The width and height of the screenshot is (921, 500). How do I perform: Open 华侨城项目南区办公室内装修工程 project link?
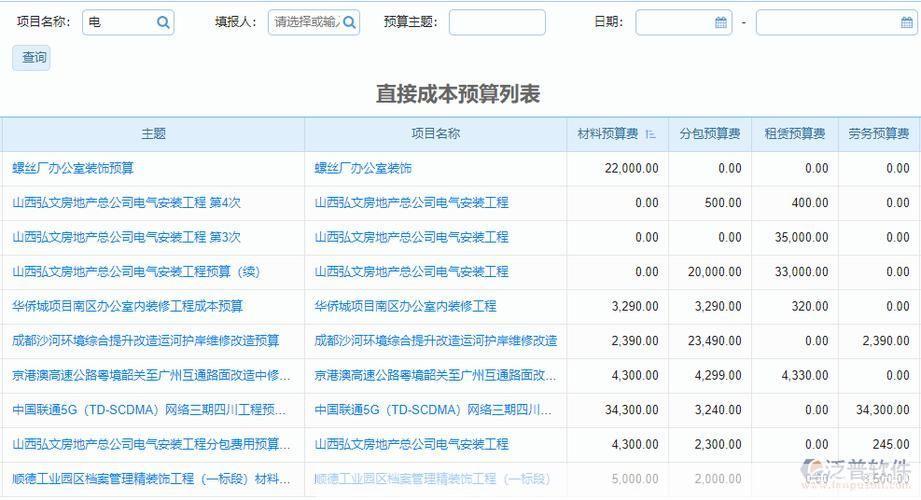coord(405,306)
